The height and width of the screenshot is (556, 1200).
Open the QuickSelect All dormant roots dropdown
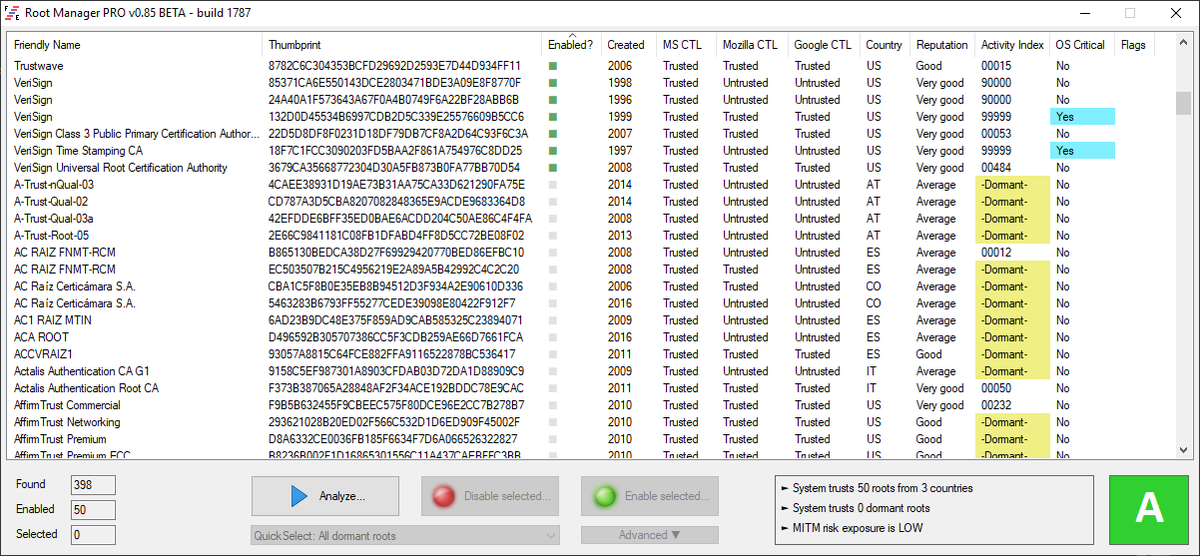(405, 536)
